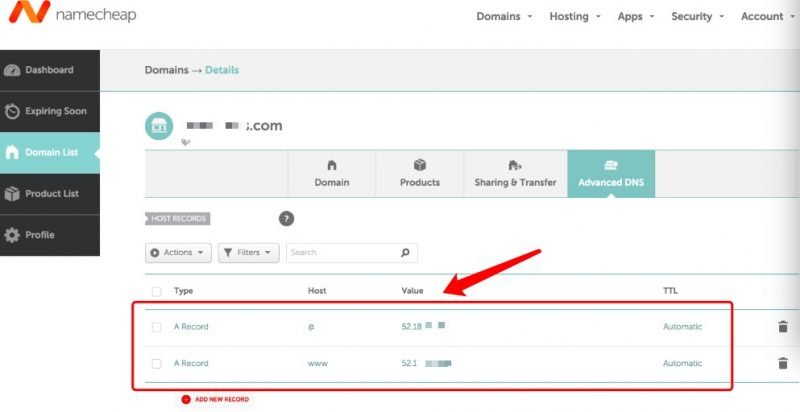Click into the host records Search field

342,253
